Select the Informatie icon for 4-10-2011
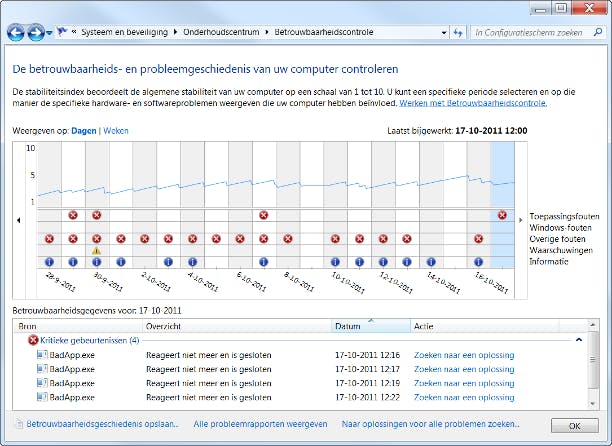Viewport: 612px width, 446px height. pyautogui.click(x=192, y=262)
